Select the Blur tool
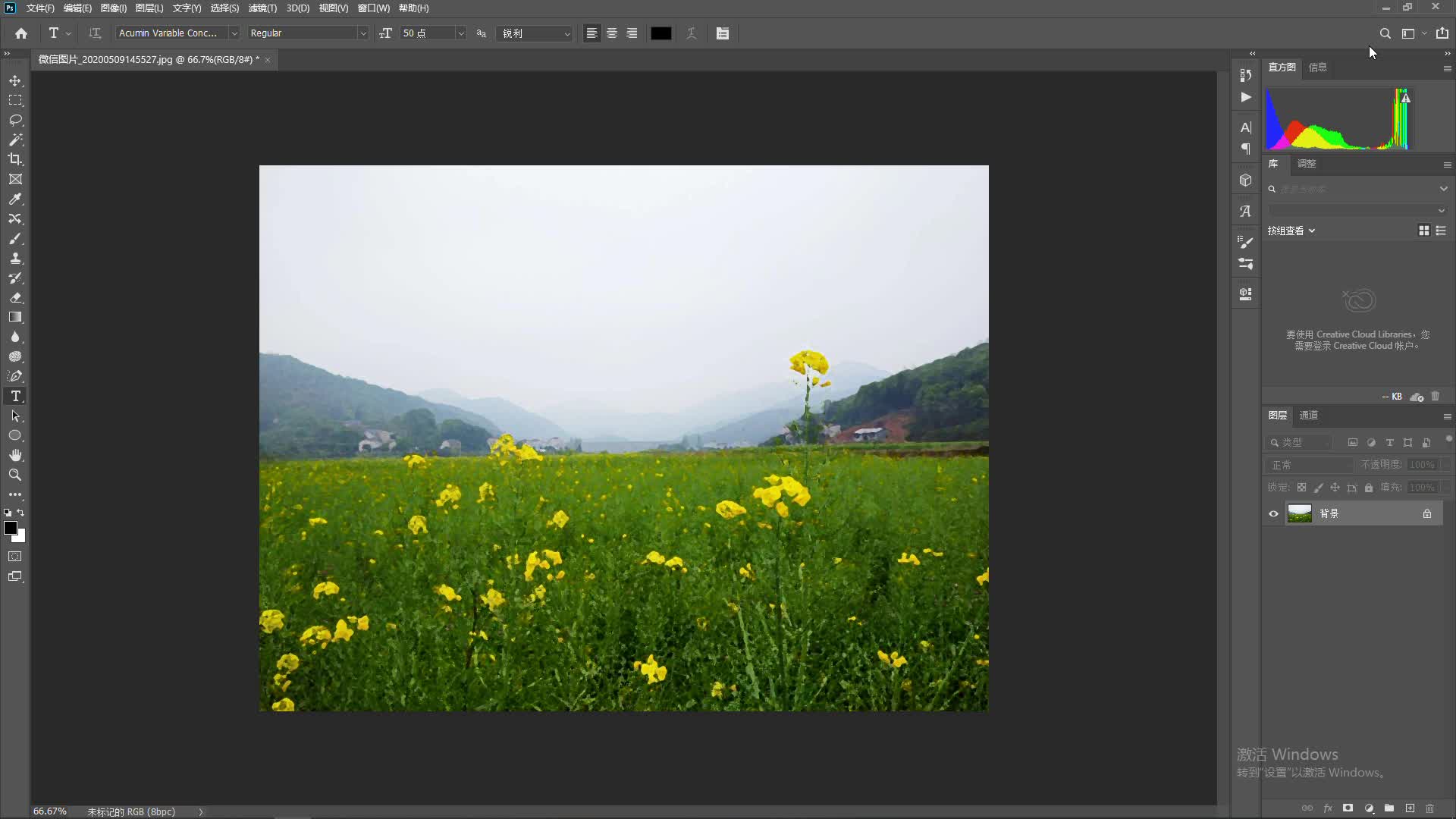Screen dimensions: 1456x819 pyautogui.click(x=15, y=337)
